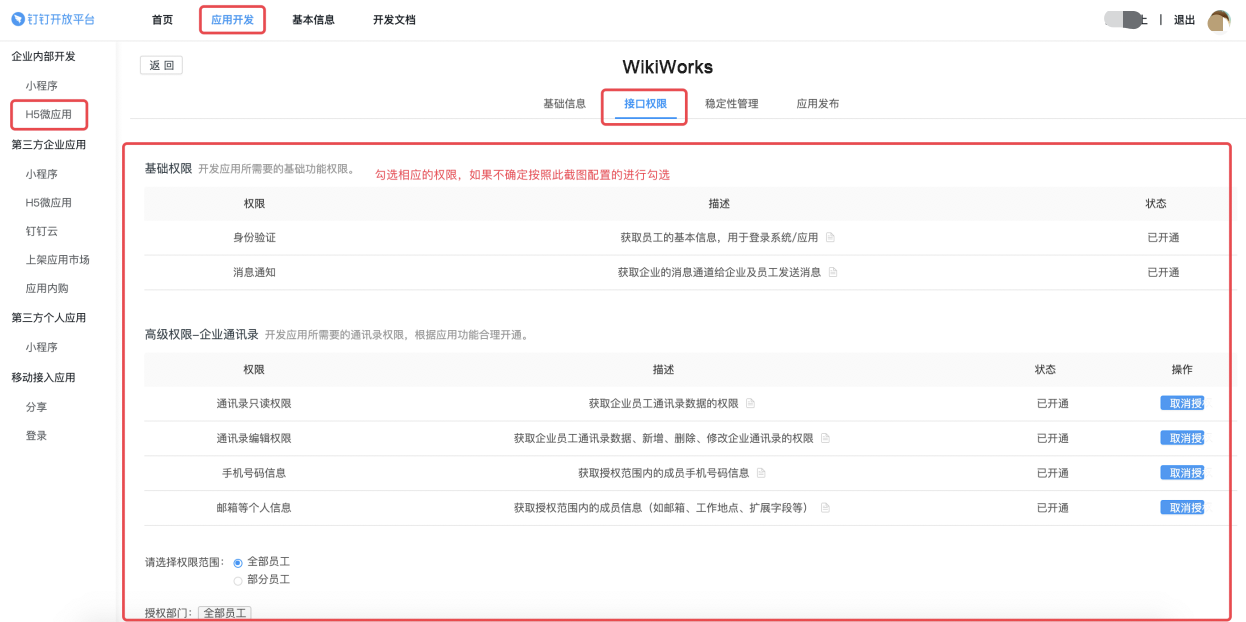Open 小程序 under 第三方企业应用
Image resolution: width=1246 pixels, height=622 pixels.
point(42,174)
